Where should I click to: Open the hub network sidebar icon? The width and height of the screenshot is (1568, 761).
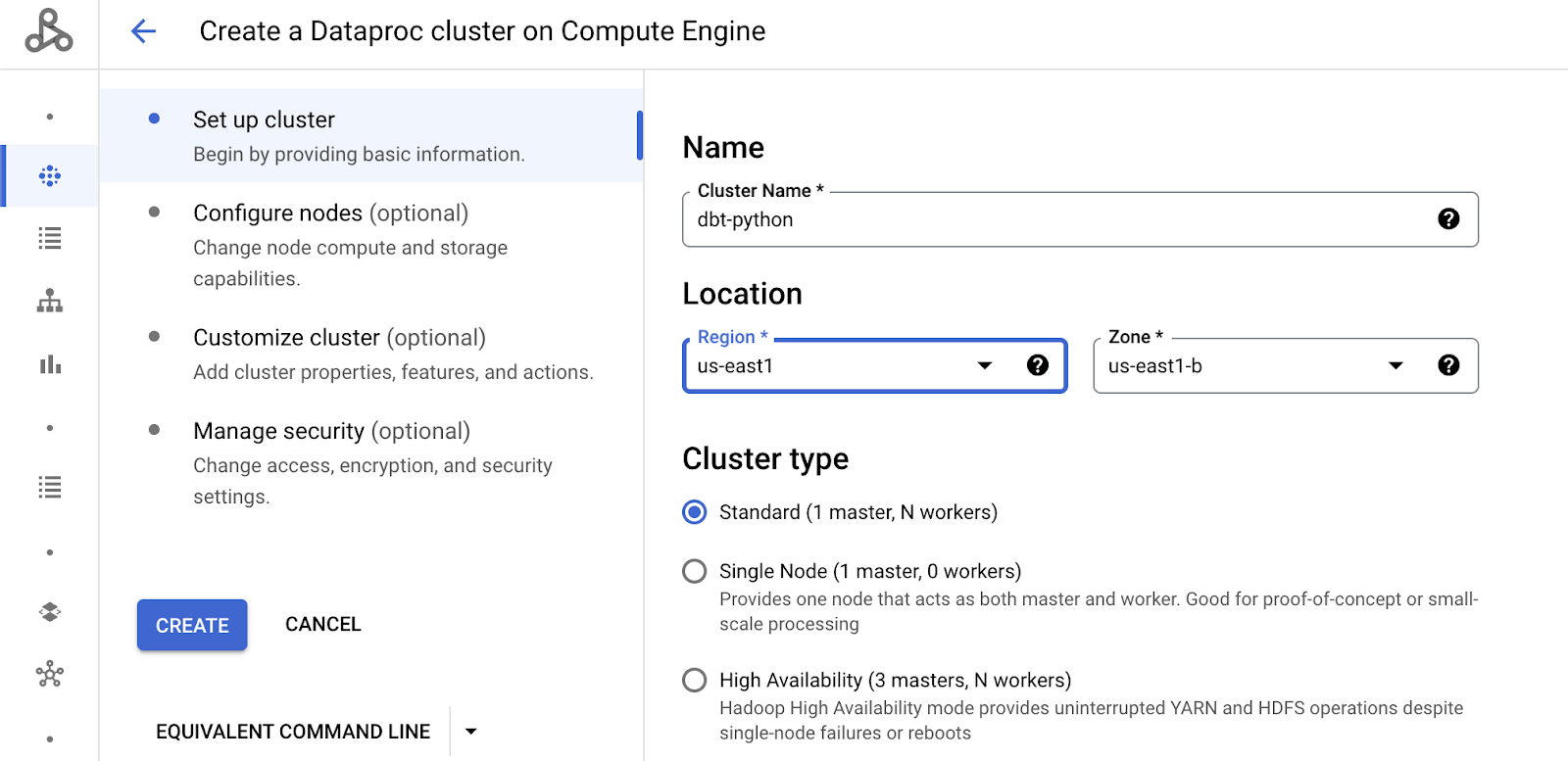click(50, 674)
